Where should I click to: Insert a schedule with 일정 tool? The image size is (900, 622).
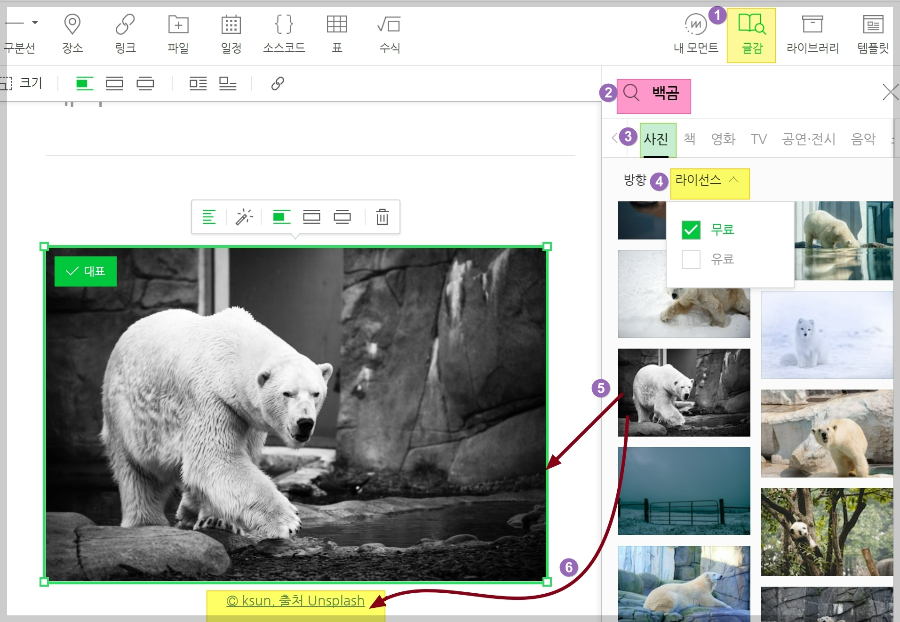pos(231,34)
